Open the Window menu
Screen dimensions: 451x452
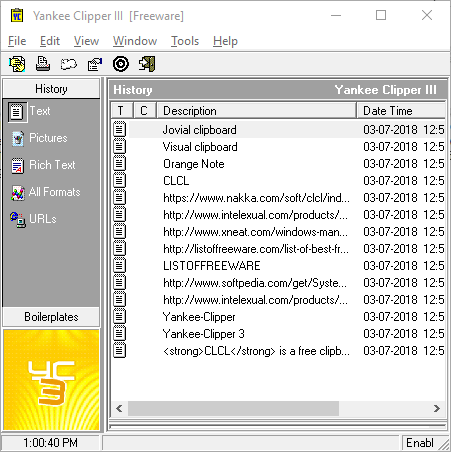135,41
